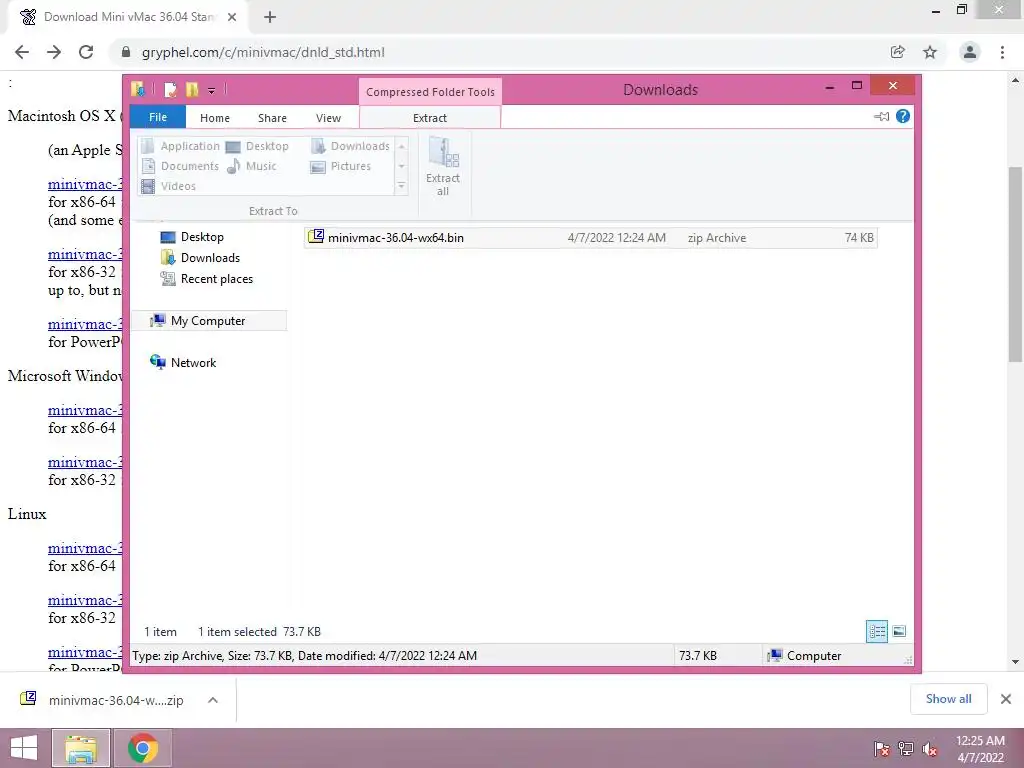1024x768 pixels.
Task: Choose Application as extract destination
Action: (181, 146)
